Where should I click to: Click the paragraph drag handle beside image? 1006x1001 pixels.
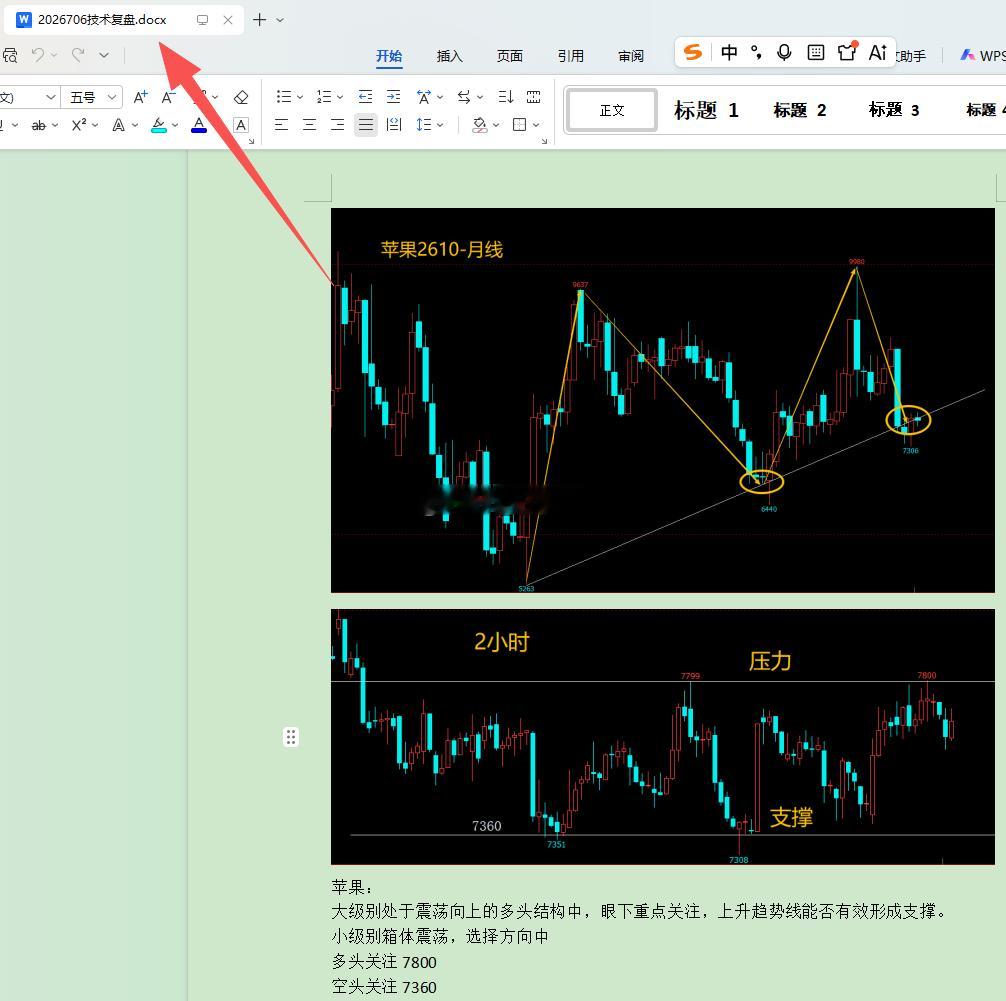tap(291, 737)
